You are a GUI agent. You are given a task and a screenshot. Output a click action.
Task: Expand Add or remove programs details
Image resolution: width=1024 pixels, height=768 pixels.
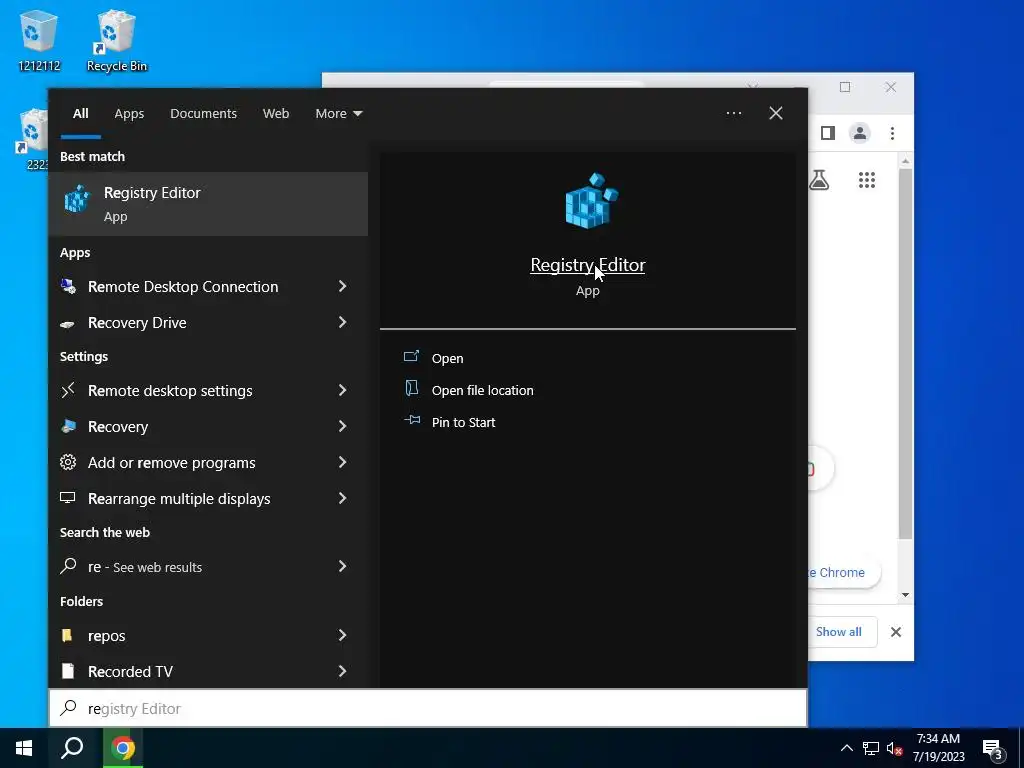tap(342, 462)
